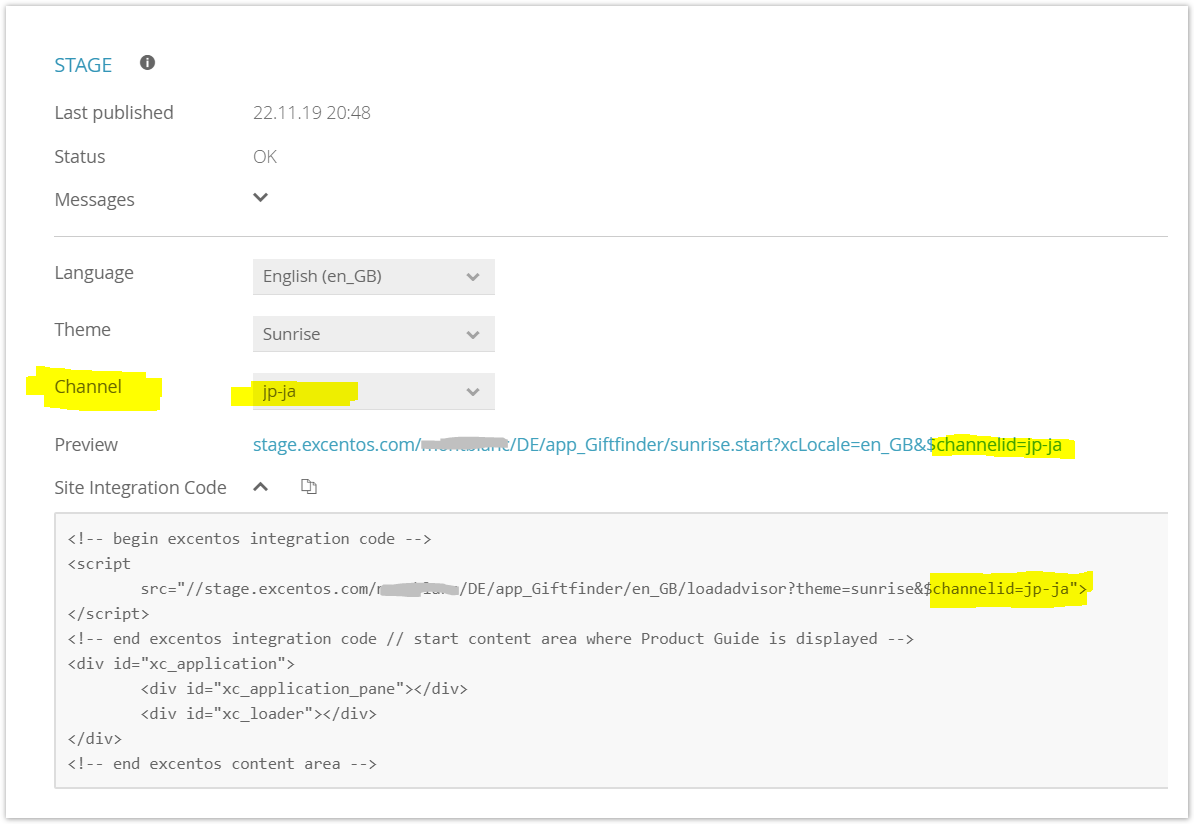1194x824 pixels.
Task: Copy the site integration code via copy icon
Action: pos(308,486)
